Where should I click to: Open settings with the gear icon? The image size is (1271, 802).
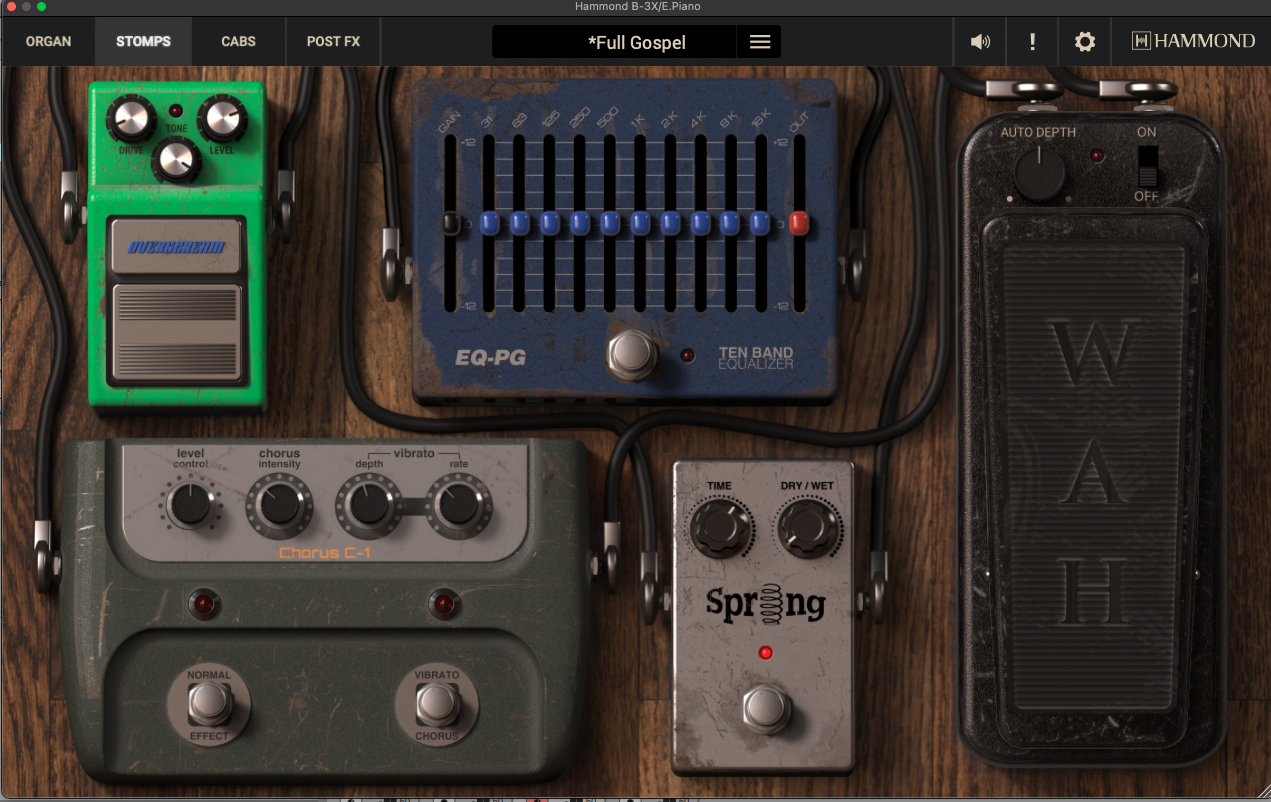[1085, 42]
